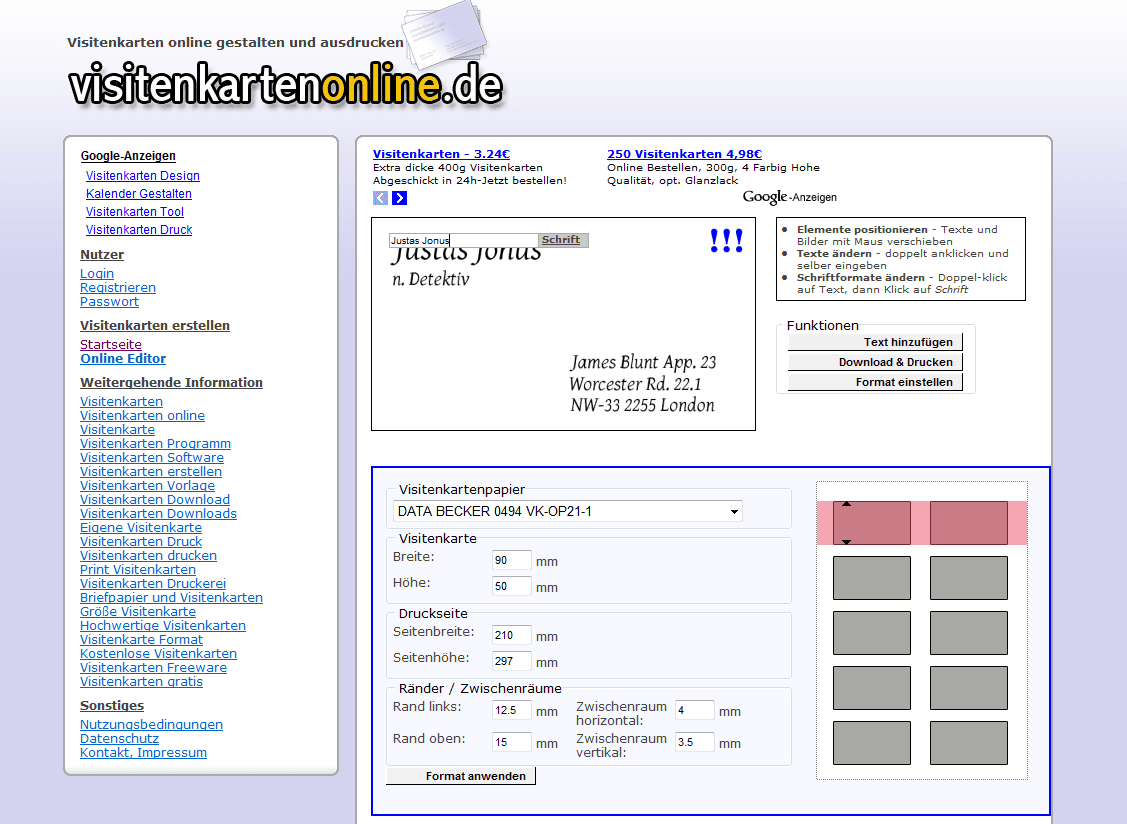Click the Download & Drucken button
The image size is (1127, 824).
click(875, 362)
